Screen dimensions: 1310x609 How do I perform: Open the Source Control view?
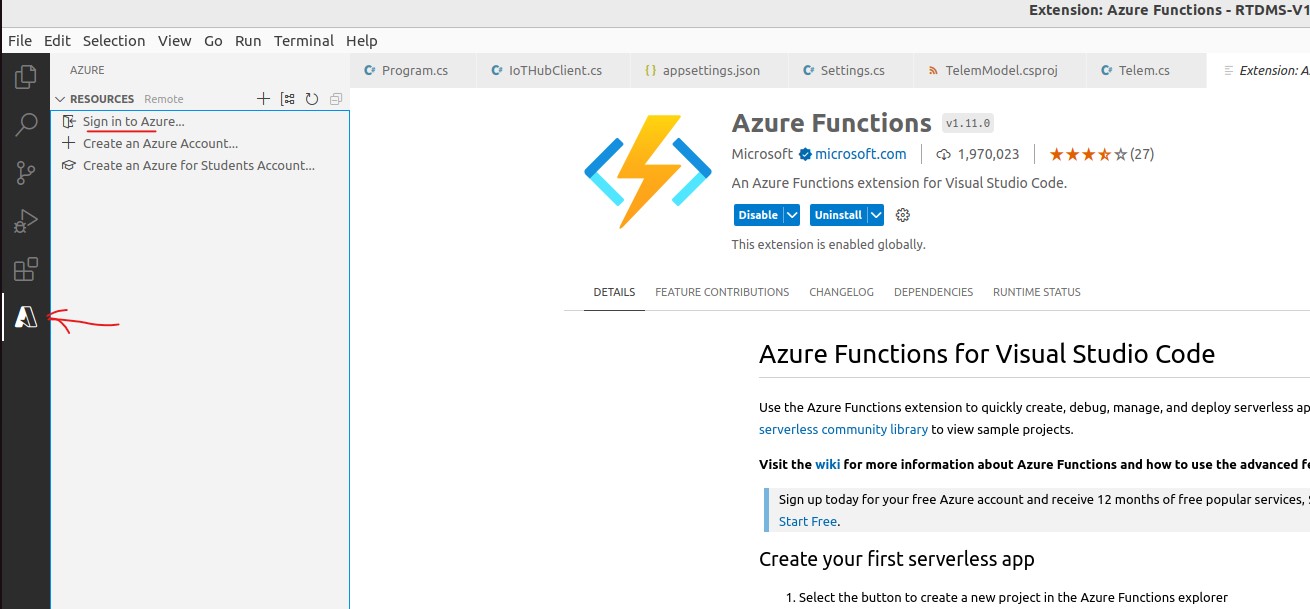26,173
